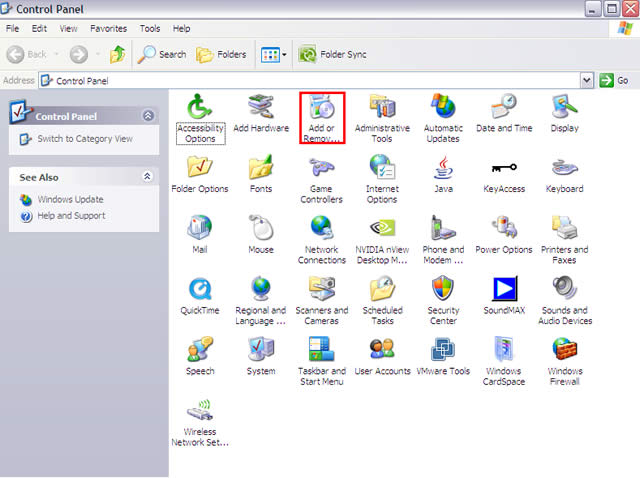640x478 pixels.
Task: Open Phone and Modem options
Action: point(443,240)
